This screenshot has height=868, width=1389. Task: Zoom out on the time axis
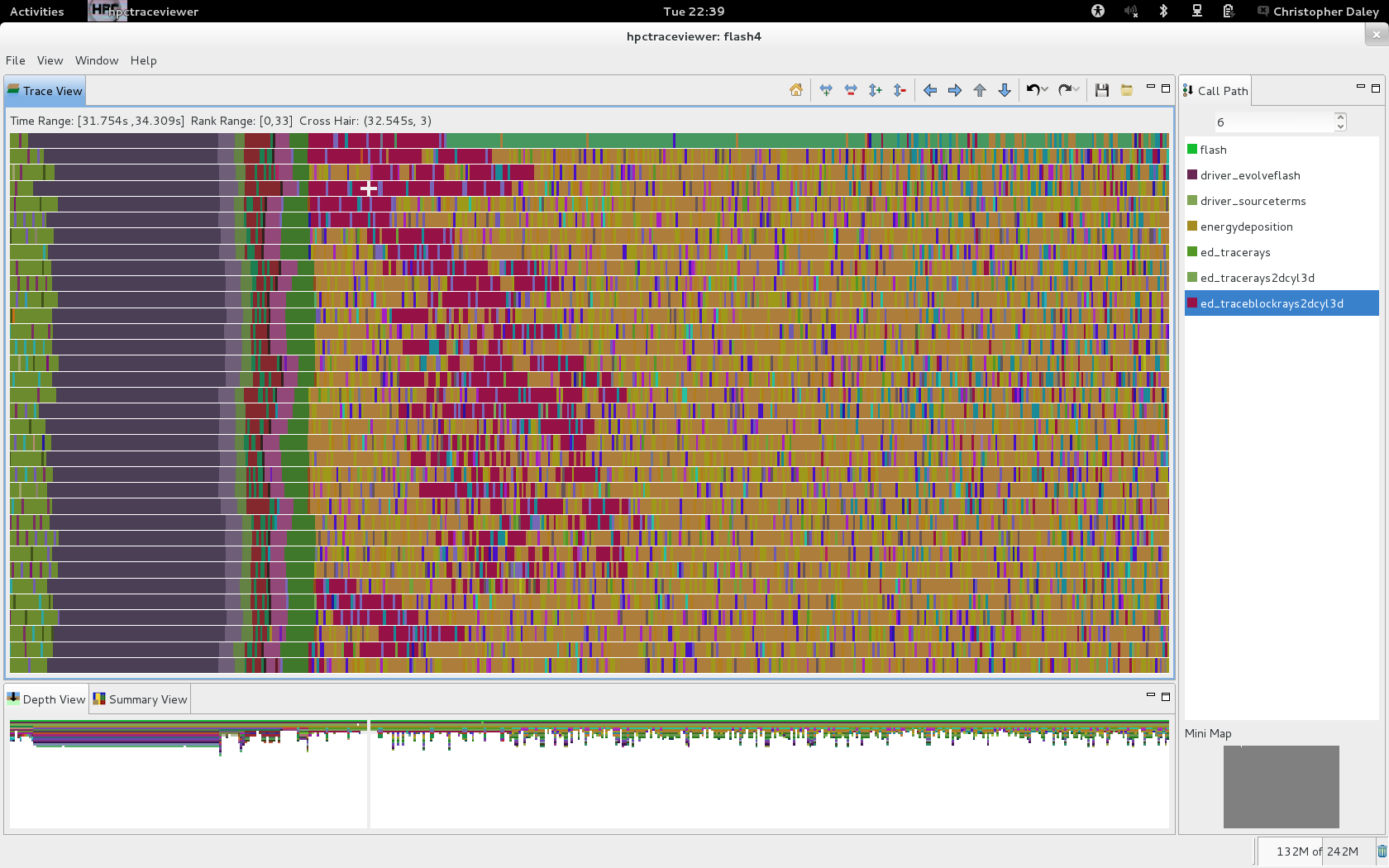click(x=851, y=90)
